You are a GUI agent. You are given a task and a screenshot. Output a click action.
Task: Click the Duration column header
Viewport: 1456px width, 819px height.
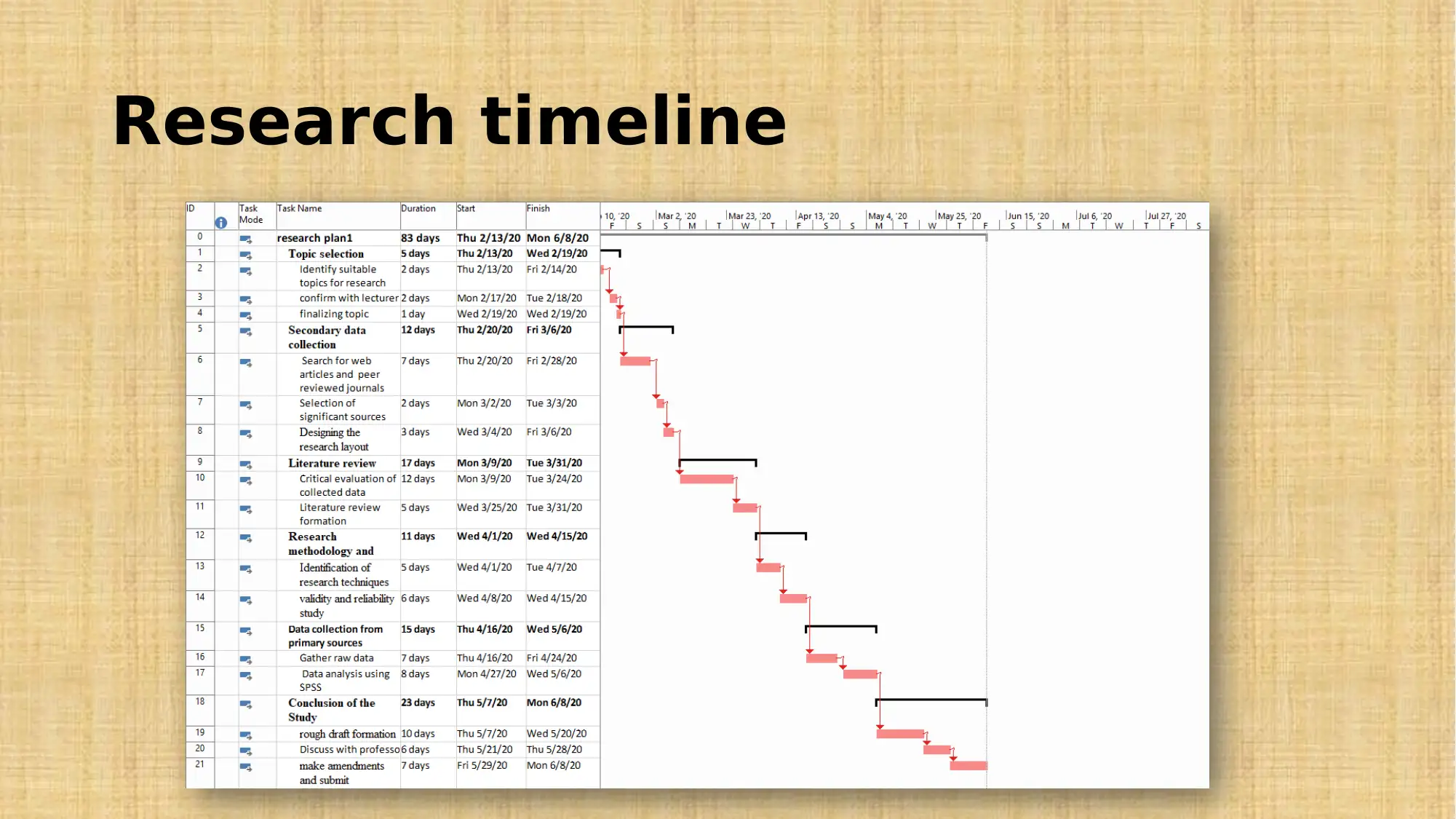[x=418, y=208]
